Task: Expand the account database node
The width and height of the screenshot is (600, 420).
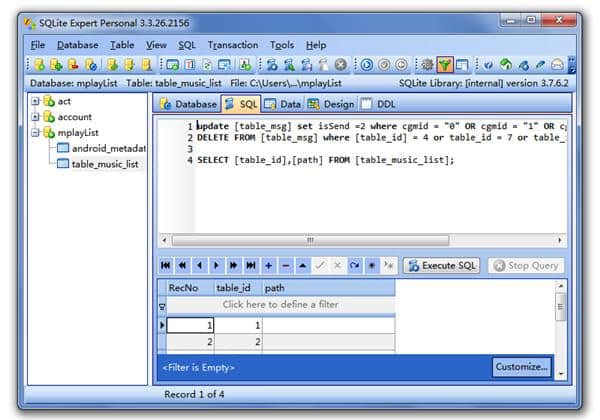Action: (35, 117)
